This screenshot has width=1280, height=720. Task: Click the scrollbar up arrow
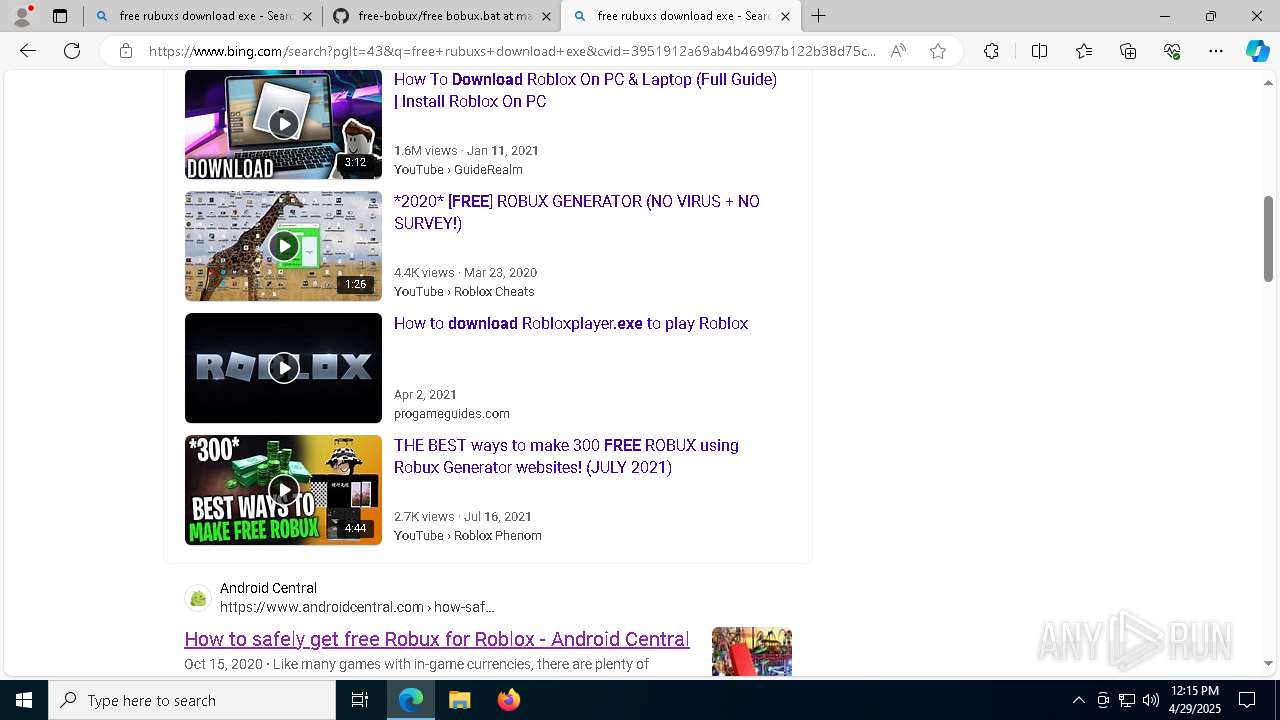click(x=1268, y=84)
